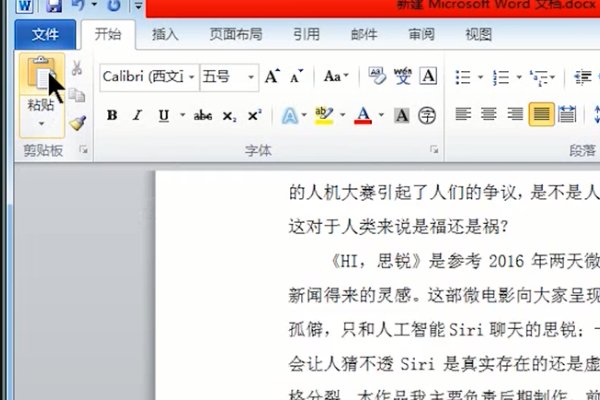Open the 字体 dialog launcher
The height and width of the screenshot is (400, 600).
(434, 150)
